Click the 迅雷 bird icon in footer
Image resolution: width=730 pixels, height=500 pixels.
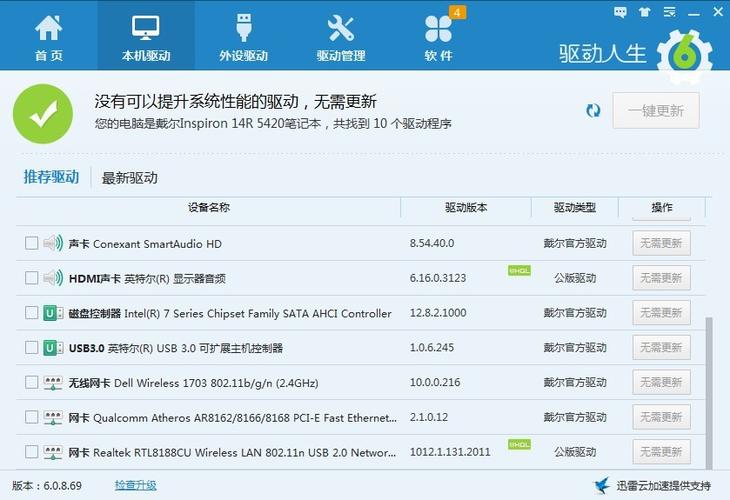click(602, 486)
